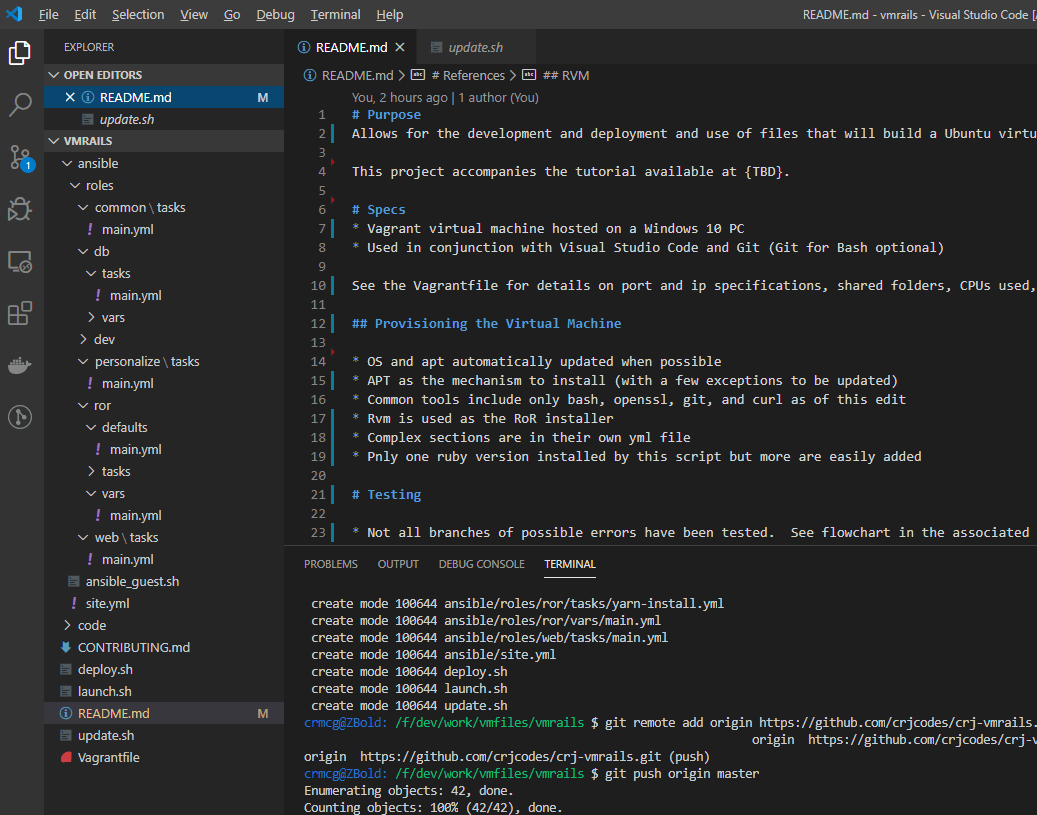Click the launch.sh shell file icon
The image size is (1037, 815).
coord(66,691)
